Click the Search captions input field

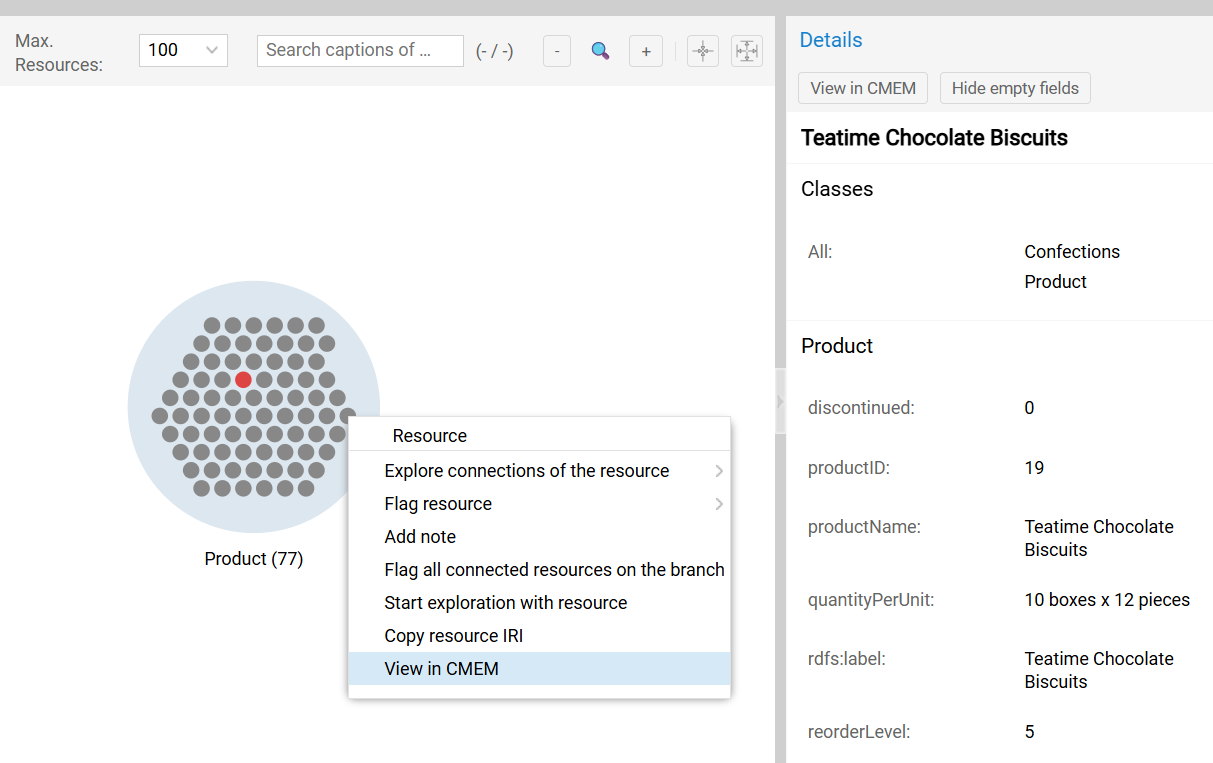click(x=360, y=50)
